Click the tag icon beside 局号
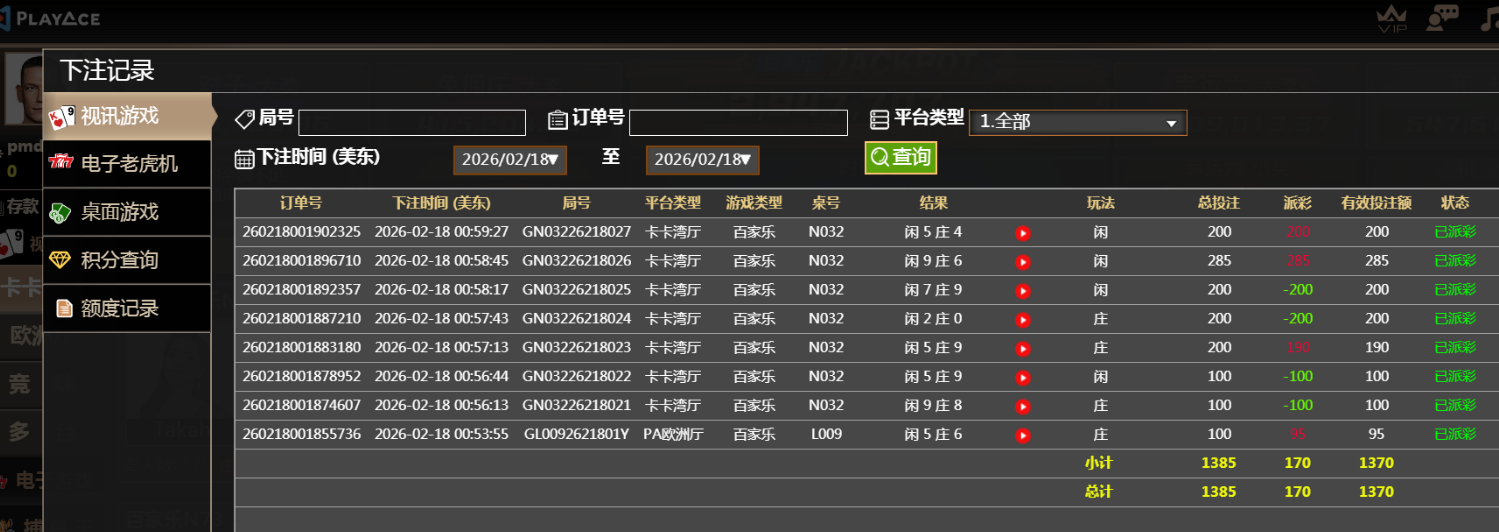Screen dimensions: 1499x532 point(244,120)
